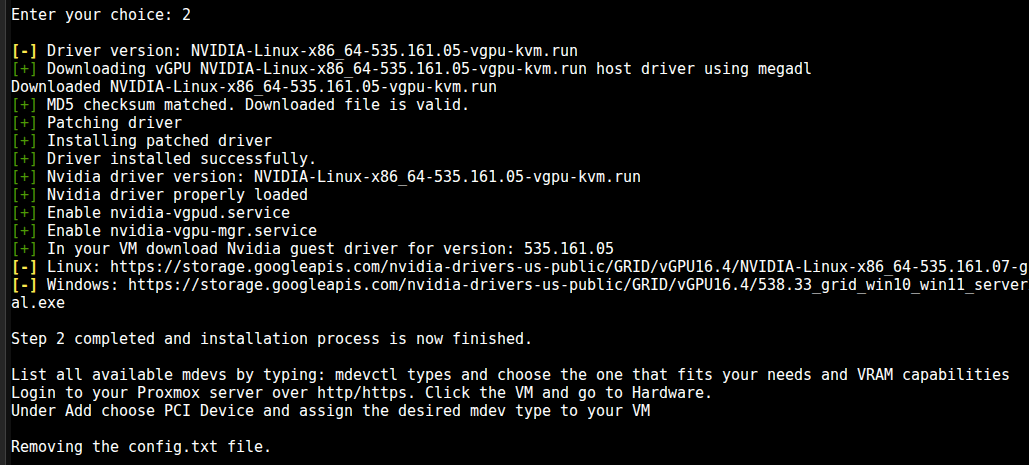Click the [+] marker beside Installing patched driver
Screen dimensions: 1029x465
click(x=24, y=141)
